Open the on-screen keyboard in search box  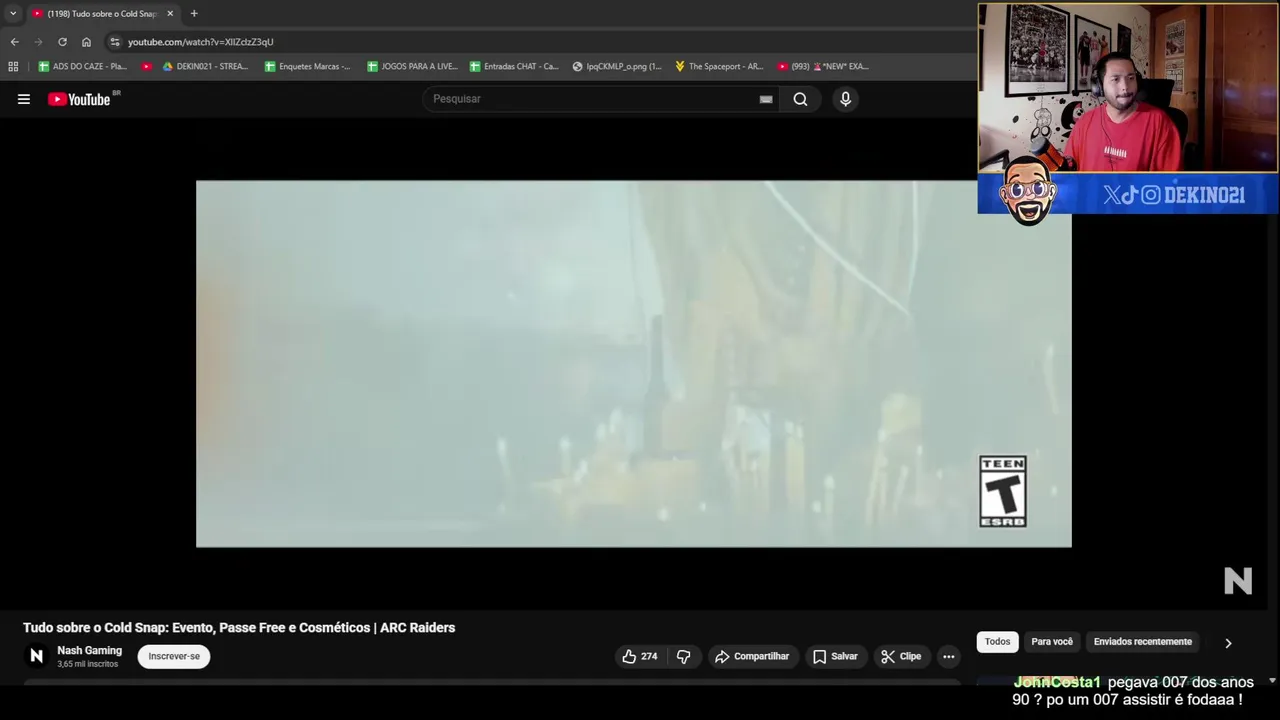pos(766,99)
